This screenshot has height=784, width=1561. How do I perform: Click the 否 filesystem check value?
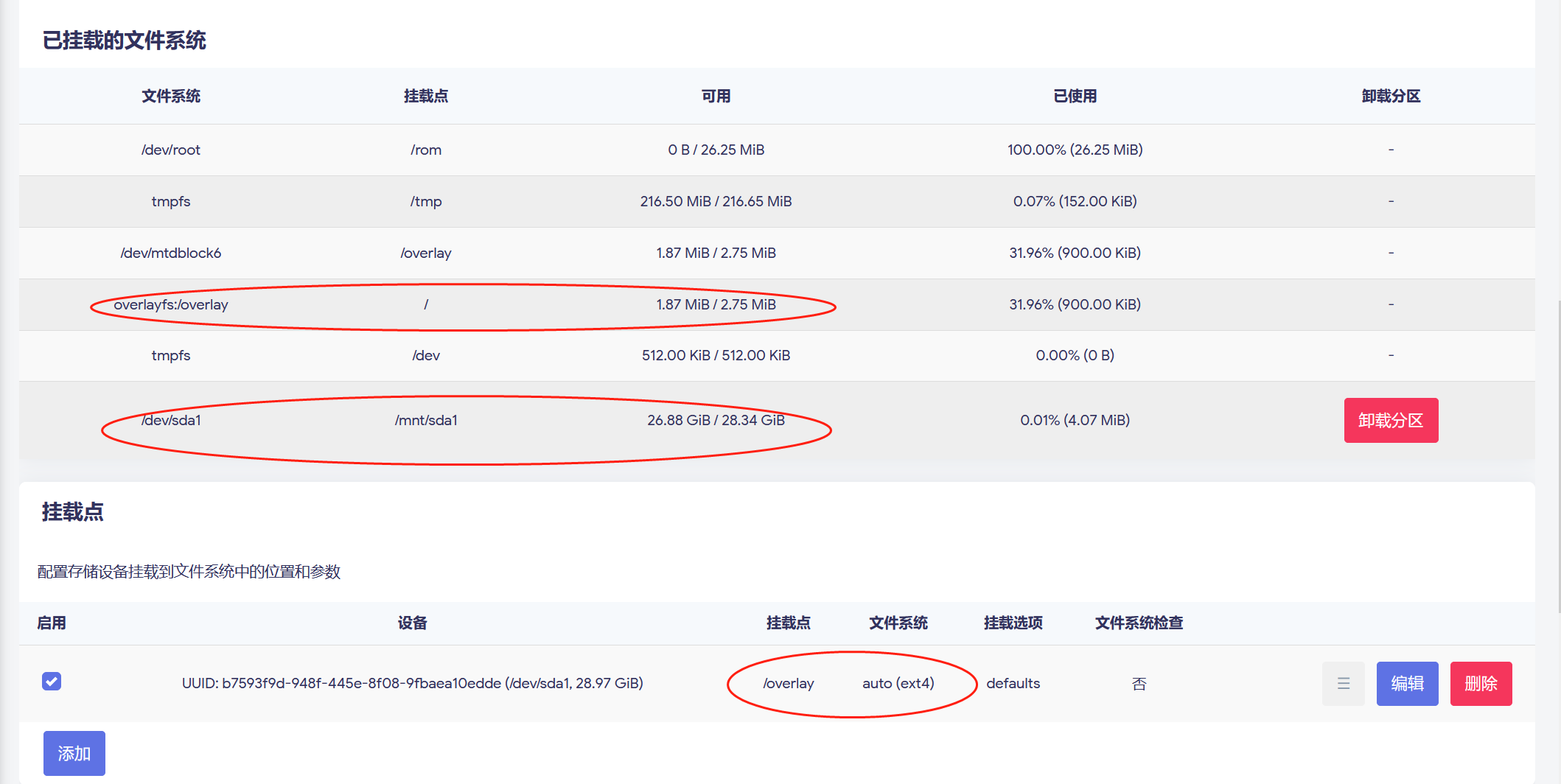1139,683
